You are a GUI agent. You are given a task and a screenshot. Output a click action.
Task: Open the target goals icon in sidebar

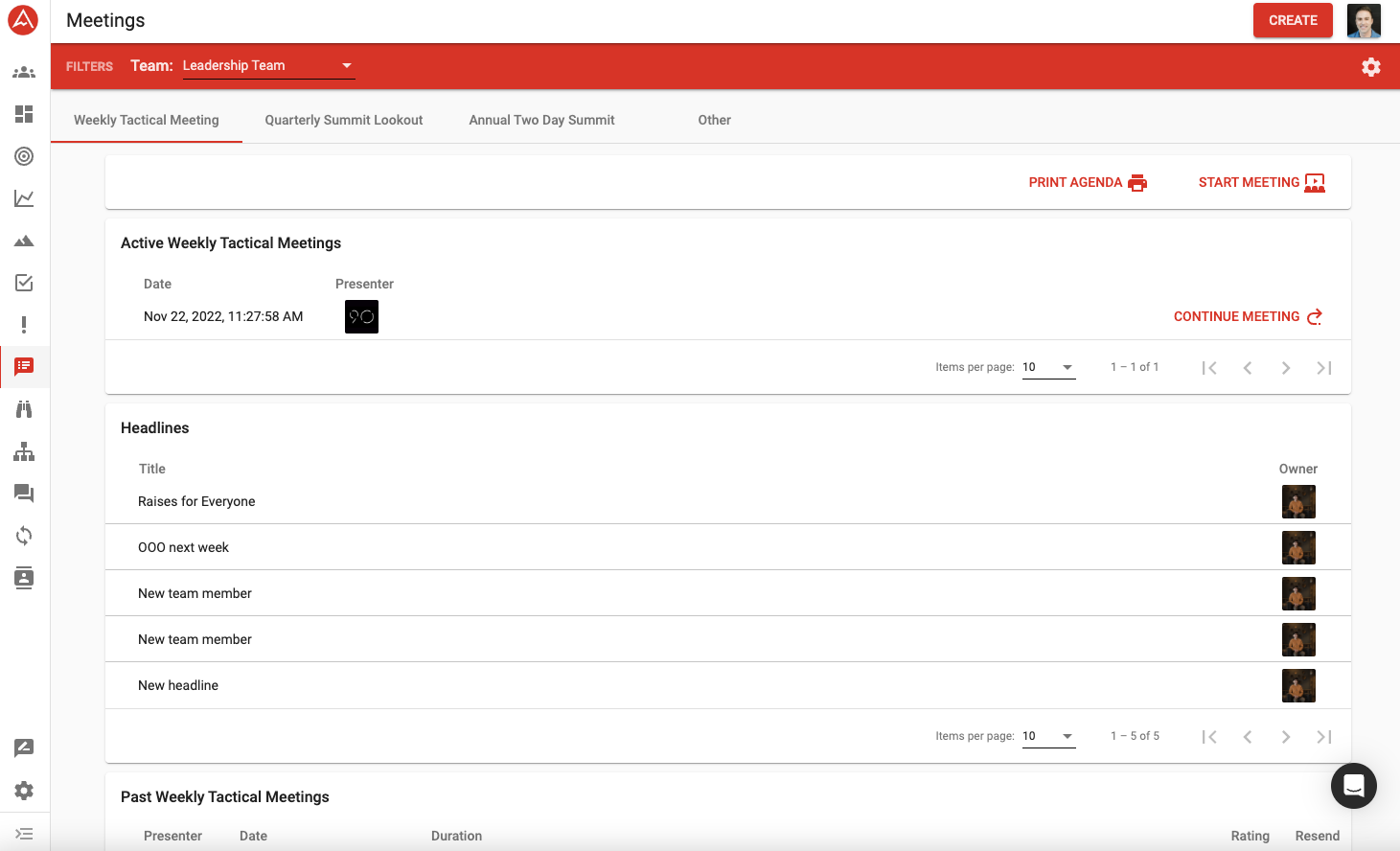click(x=24, y=156)
